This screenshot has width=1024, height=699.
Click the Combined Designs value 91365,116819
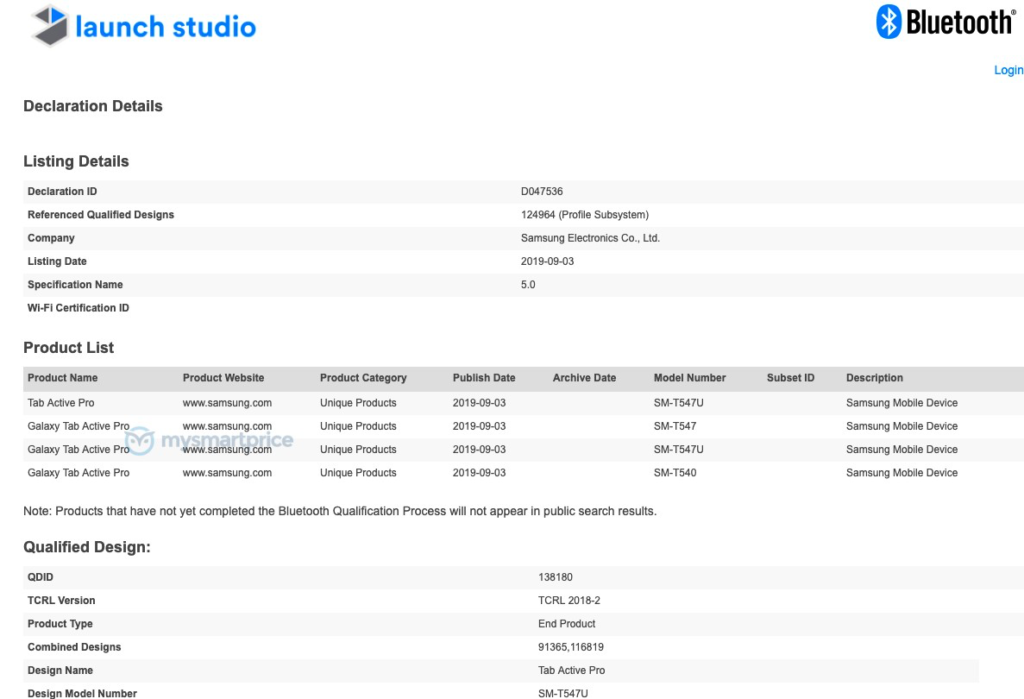tap(571, 647)
